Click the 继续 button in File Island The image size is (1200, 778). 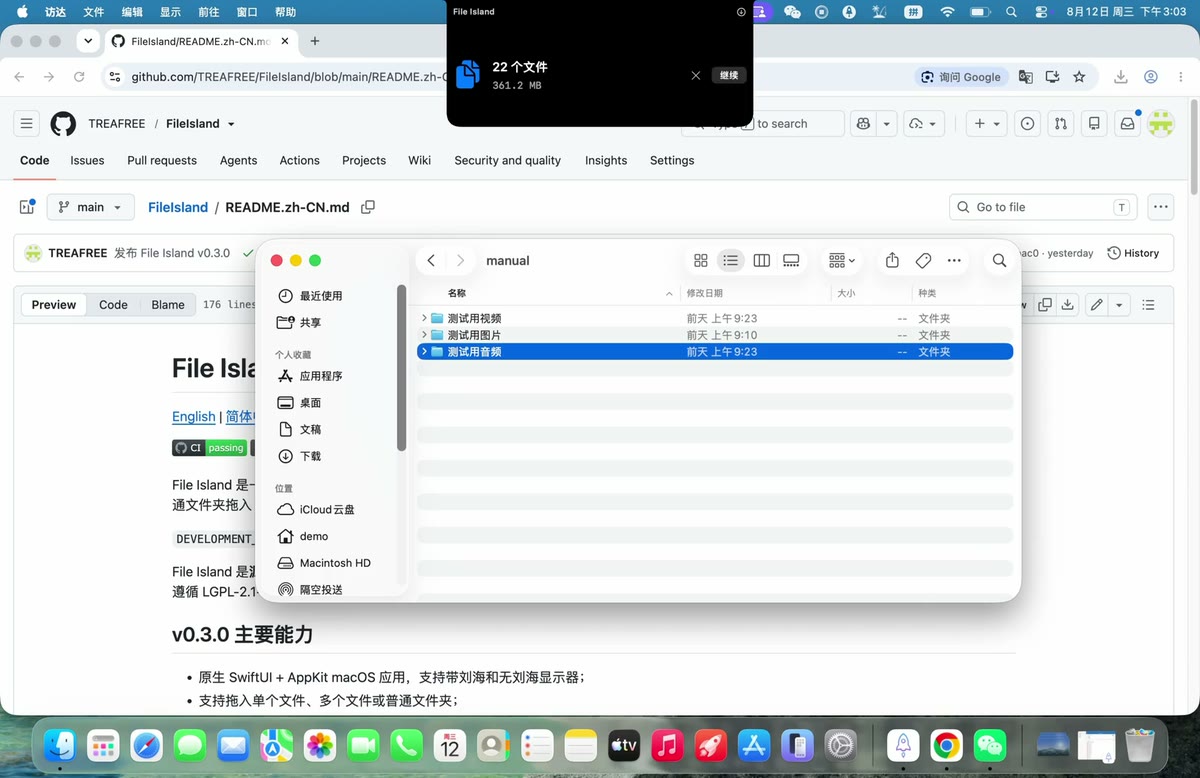(x=729, y=75)
